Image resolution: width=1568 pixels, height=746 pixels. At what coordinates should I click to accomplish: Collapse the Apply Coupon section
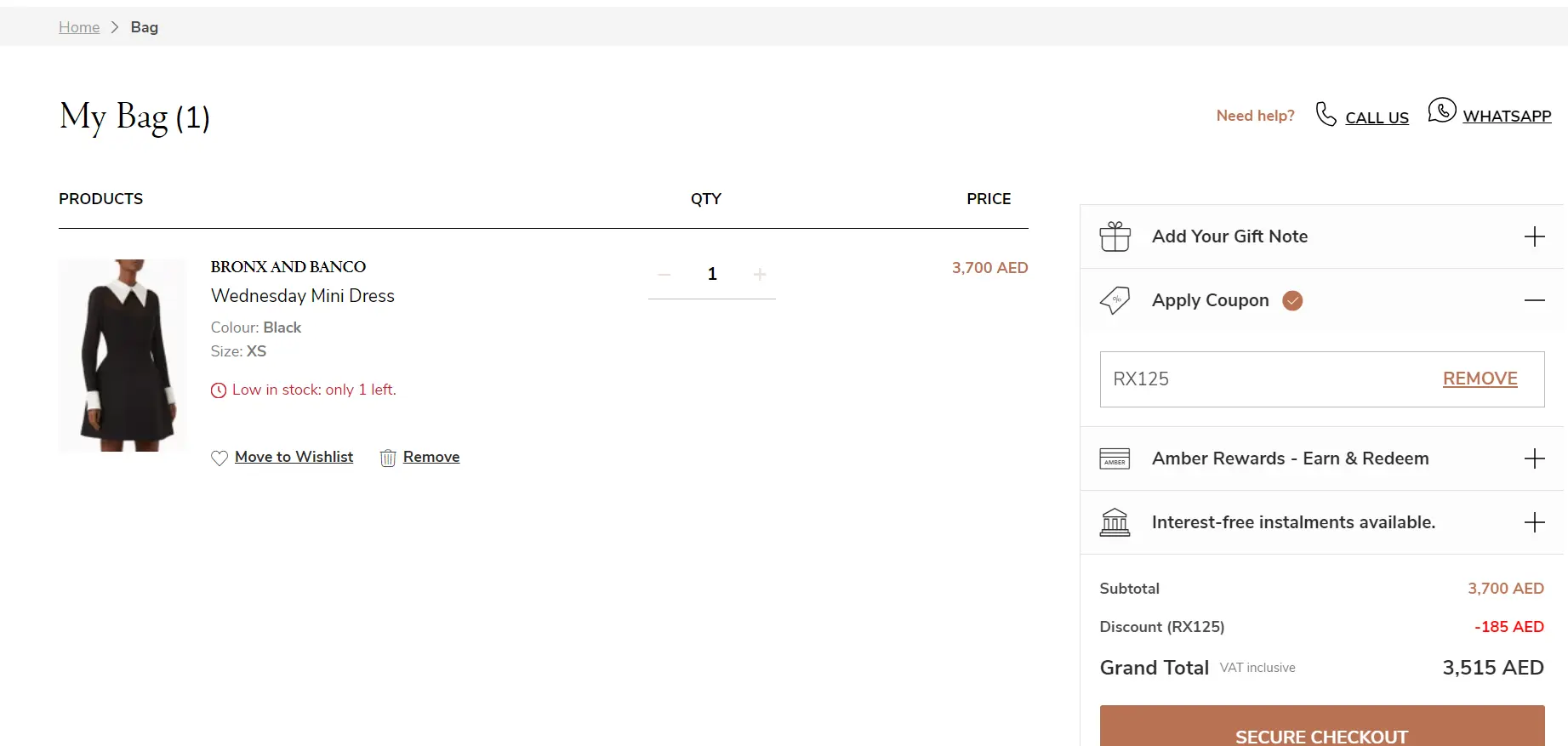click(x=1534, y=300)
